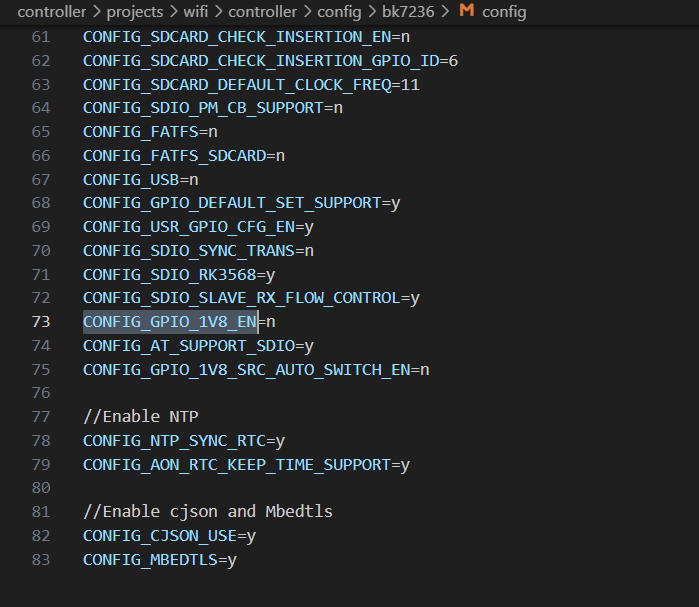
Task: Select the controller breadcrumb after wifi
Action: (262, 12)
